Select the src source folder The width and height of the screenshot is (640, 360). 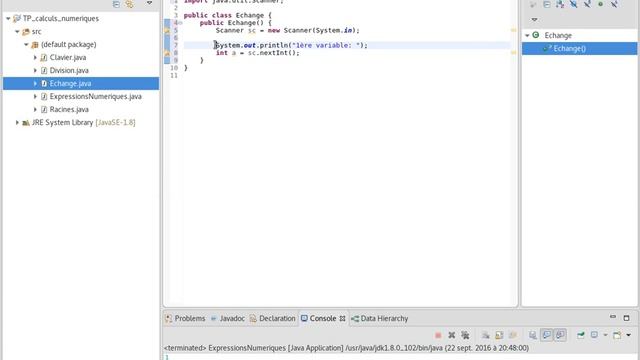(x=36, y=31)
